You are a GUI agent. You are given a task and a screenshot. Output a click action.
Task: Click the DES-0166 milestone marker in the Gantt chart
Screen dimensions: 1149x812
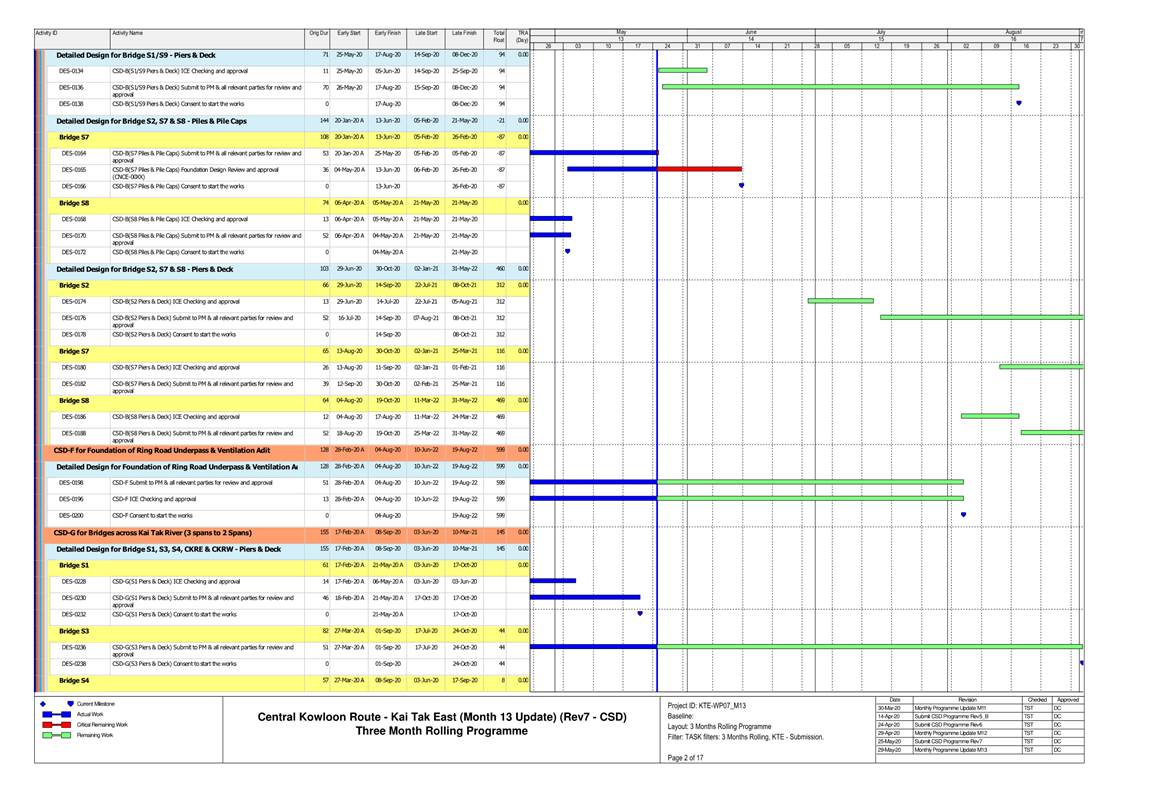point(741,186)
